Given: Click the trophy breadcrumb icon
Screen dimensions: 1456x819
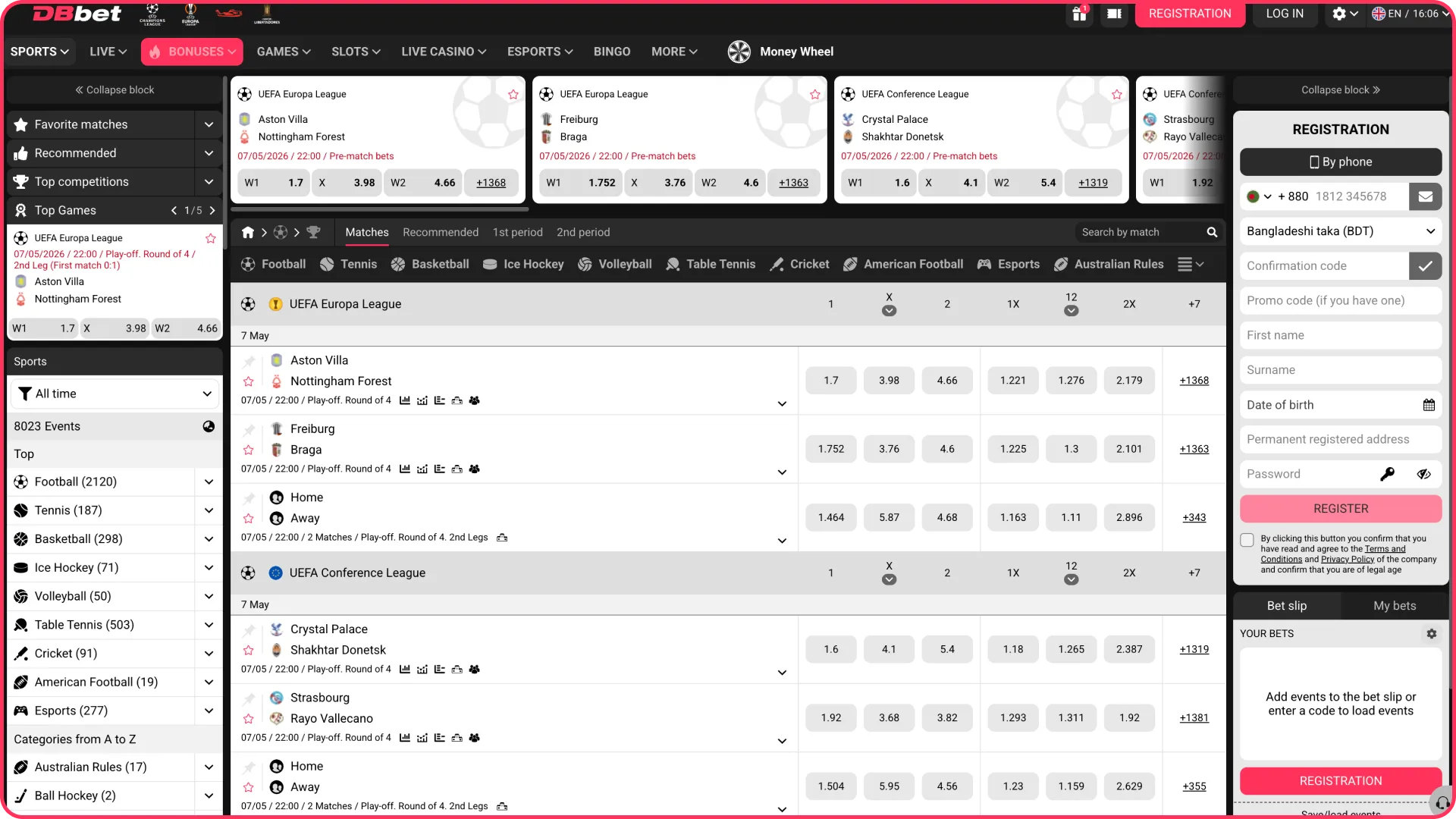Looking at the screenshot, I should click(313, 232).
